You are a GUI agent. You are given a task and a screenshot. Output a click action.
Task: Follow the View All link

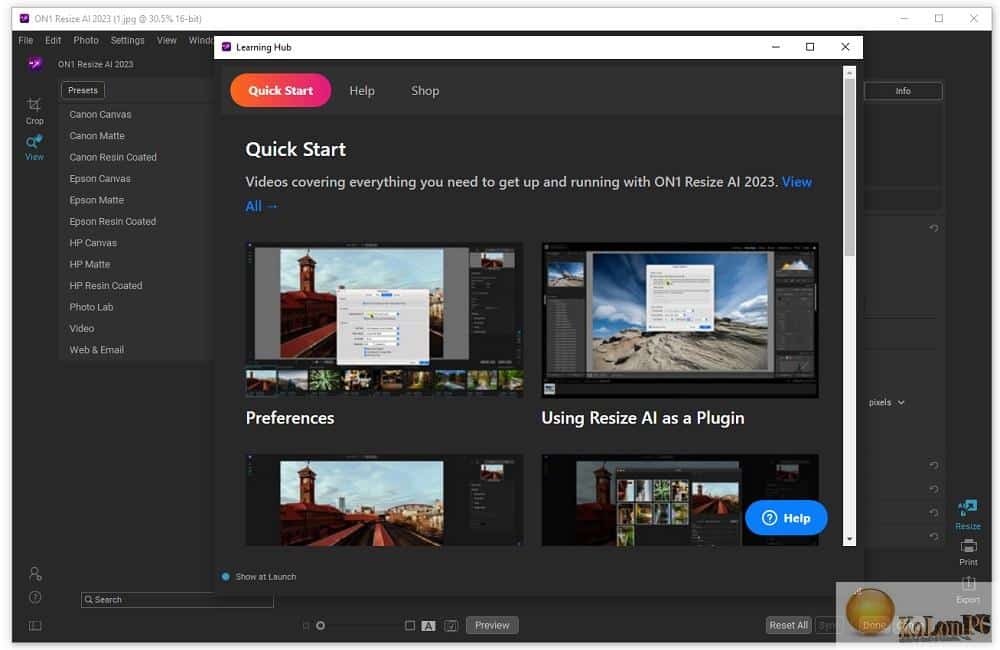click(797, 182)
